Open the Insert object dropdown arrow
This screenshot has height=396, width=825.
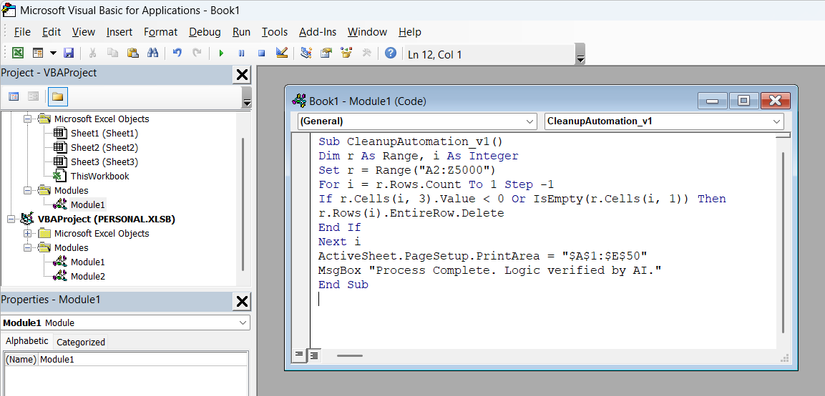(53, 53)
